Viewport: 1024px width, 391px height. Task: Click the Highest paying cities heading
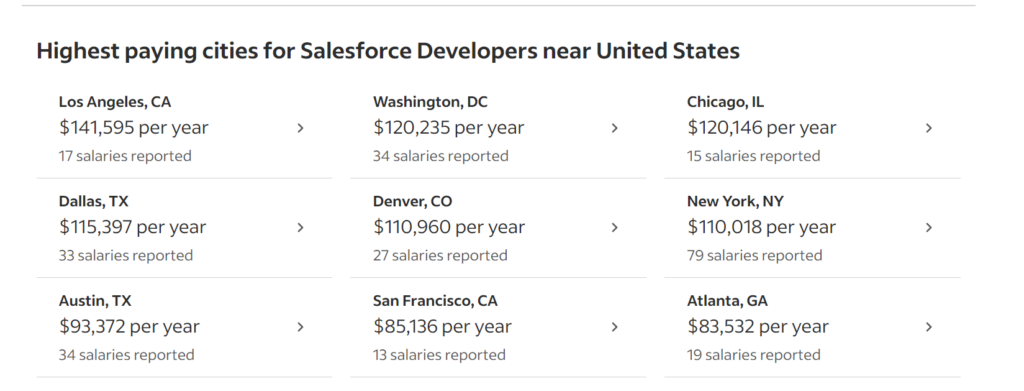(x=388, y=51)
